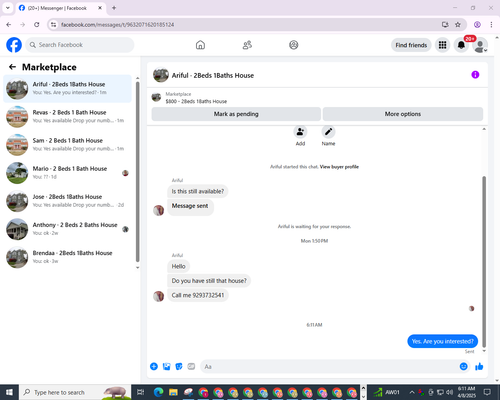500x400 pixels.
Task: Attach a photo with image icon
Action: (x=166, y=367)
